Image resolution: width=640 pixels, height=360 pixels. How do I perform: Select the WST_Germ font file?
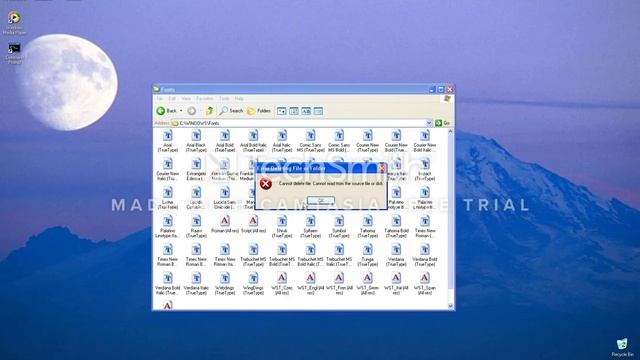(x=368, y=284)
